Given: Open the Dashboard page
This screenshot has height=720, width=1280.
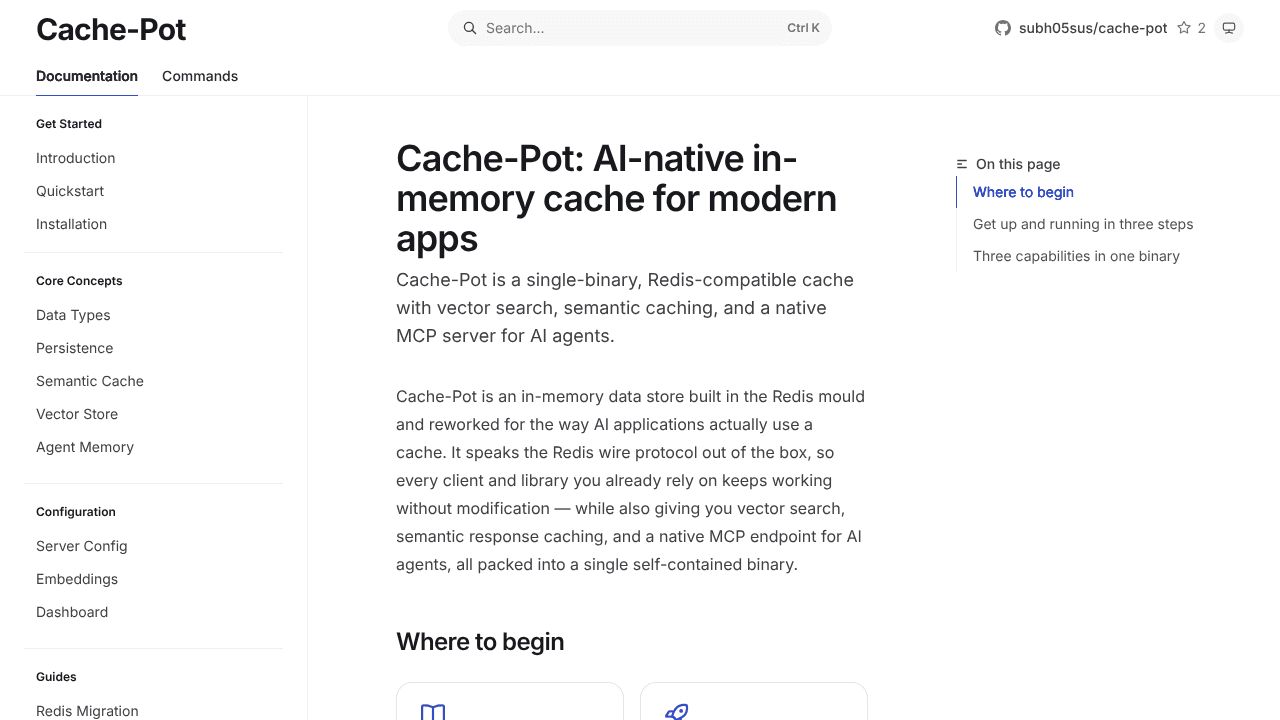Looking at the screenshot, I should click(x=72, y=612).
